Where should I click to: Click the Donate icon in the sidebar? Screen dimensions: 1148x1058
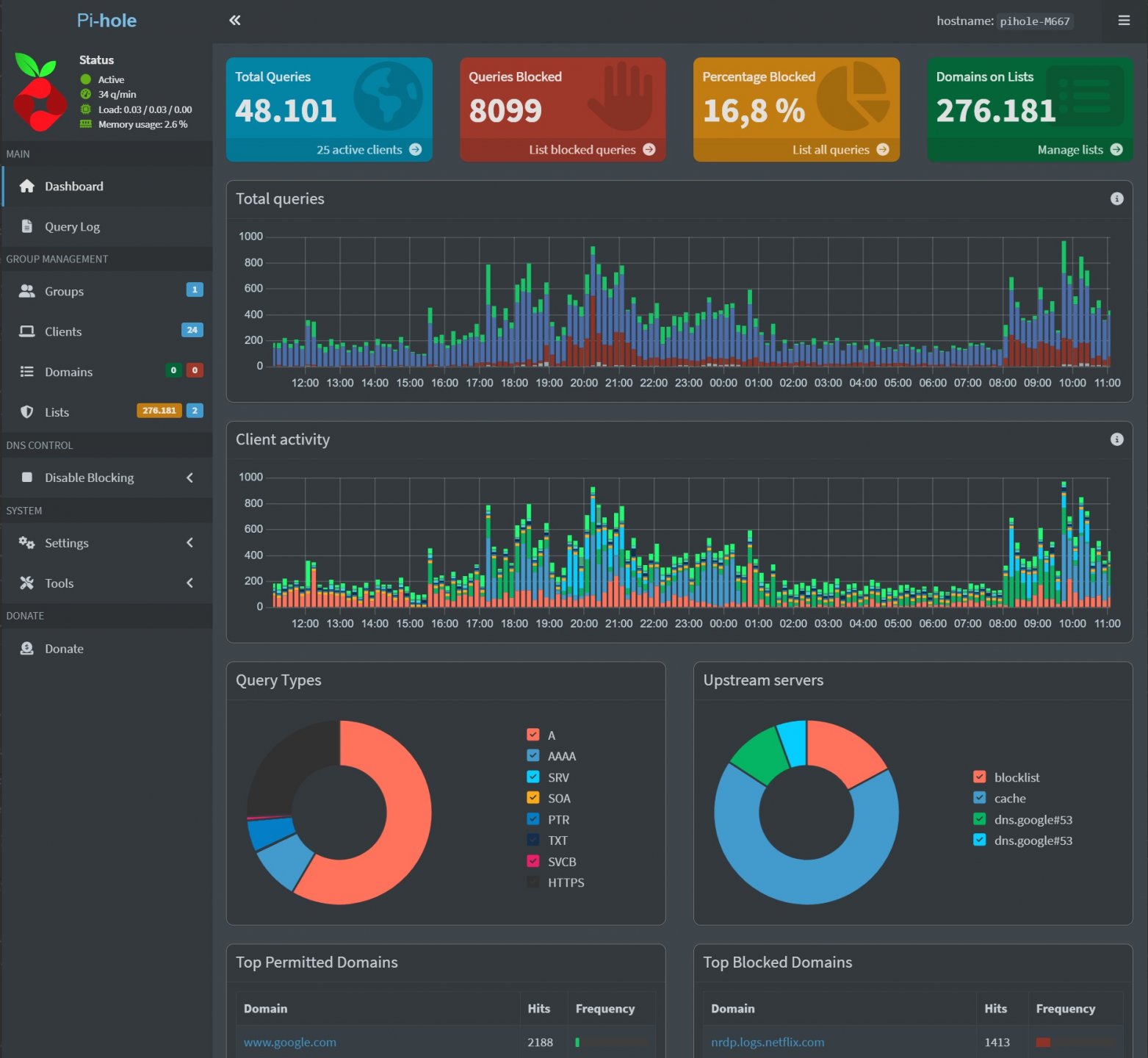click(x=27, y=649)
